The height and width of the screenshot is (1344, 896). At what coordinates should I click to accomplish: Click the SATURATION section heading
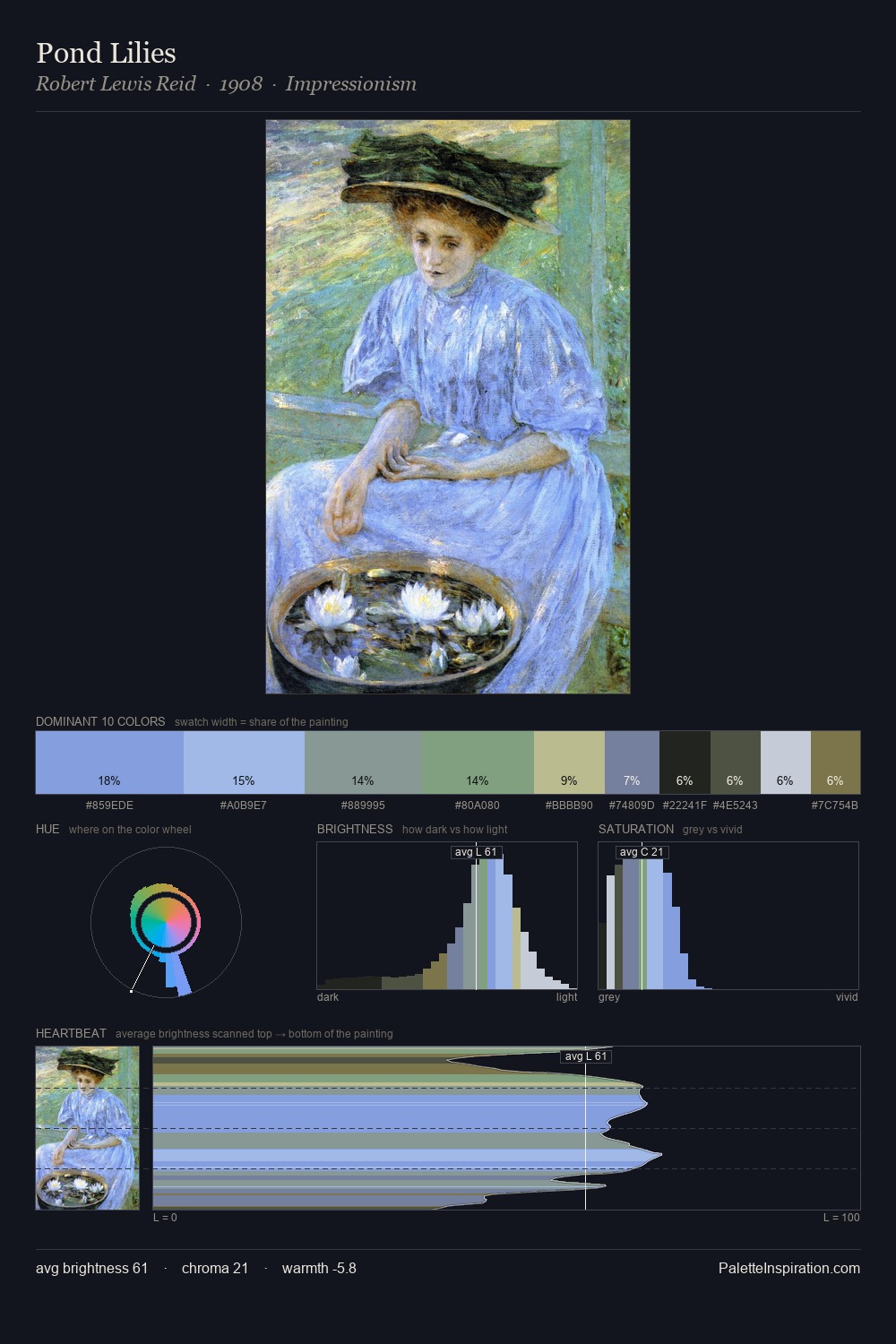(x=636, y=829)
